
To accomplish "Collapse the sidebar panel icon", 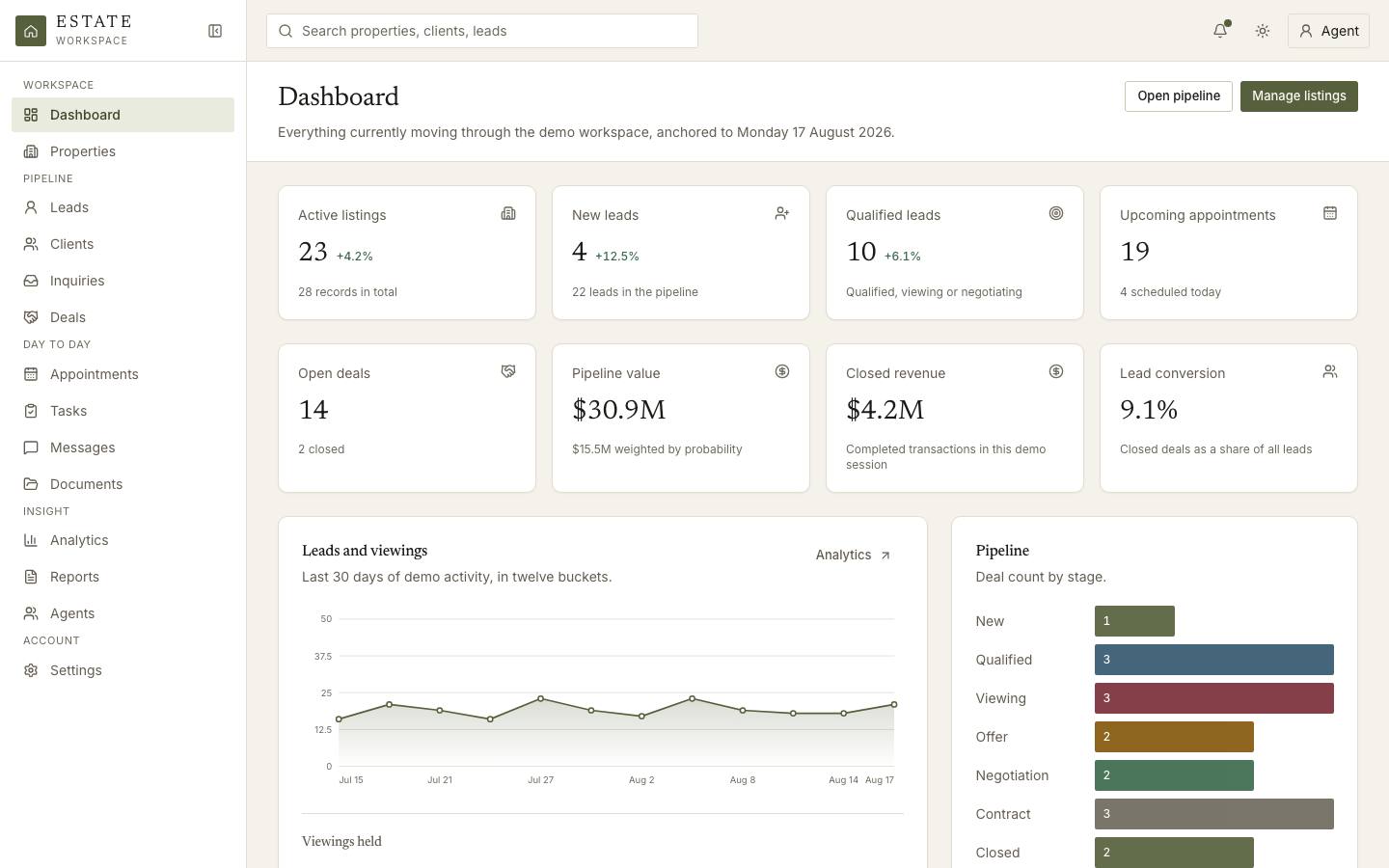I will click(x=215, y=31).
